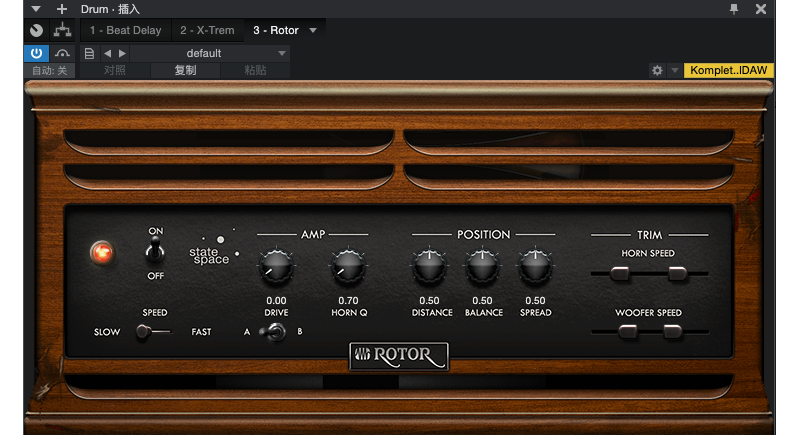Image resolution: width=800 pixels, height=435 pixels.
Task: Open the routing view icon
Action: [x=62, y=30]
